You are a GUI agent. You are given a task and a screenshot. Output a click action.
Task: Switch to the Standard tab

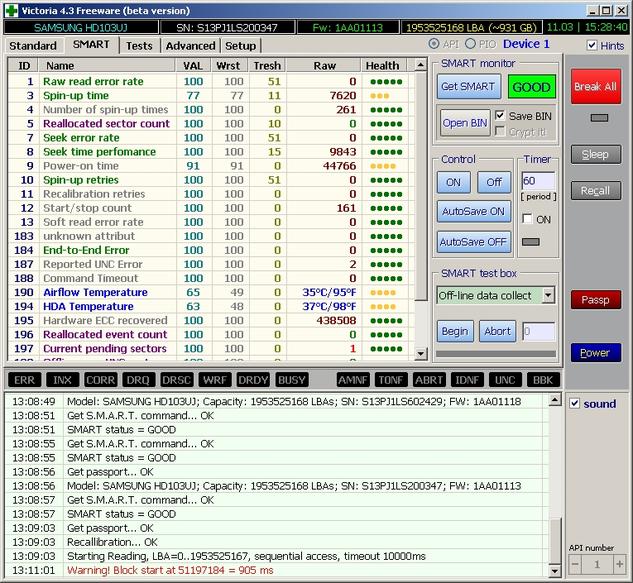point(33,46)
